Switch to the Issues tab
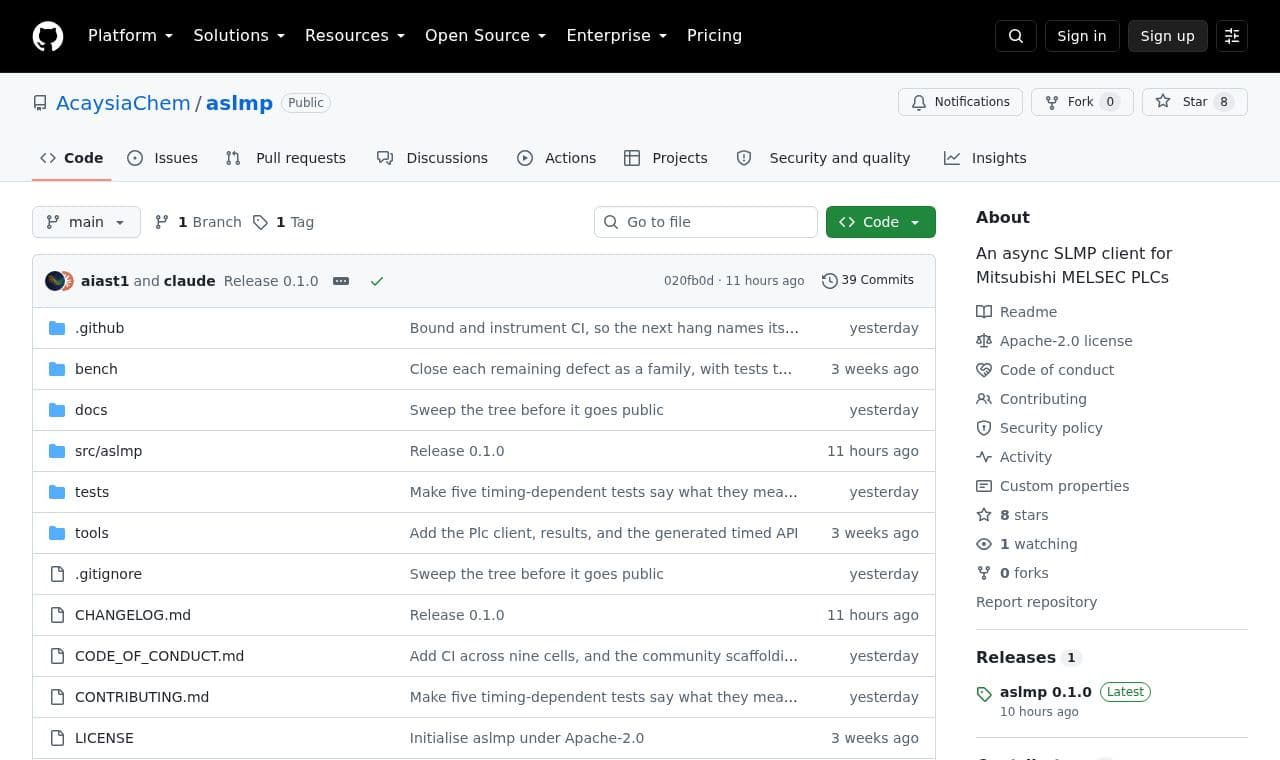 click(163, 158)
